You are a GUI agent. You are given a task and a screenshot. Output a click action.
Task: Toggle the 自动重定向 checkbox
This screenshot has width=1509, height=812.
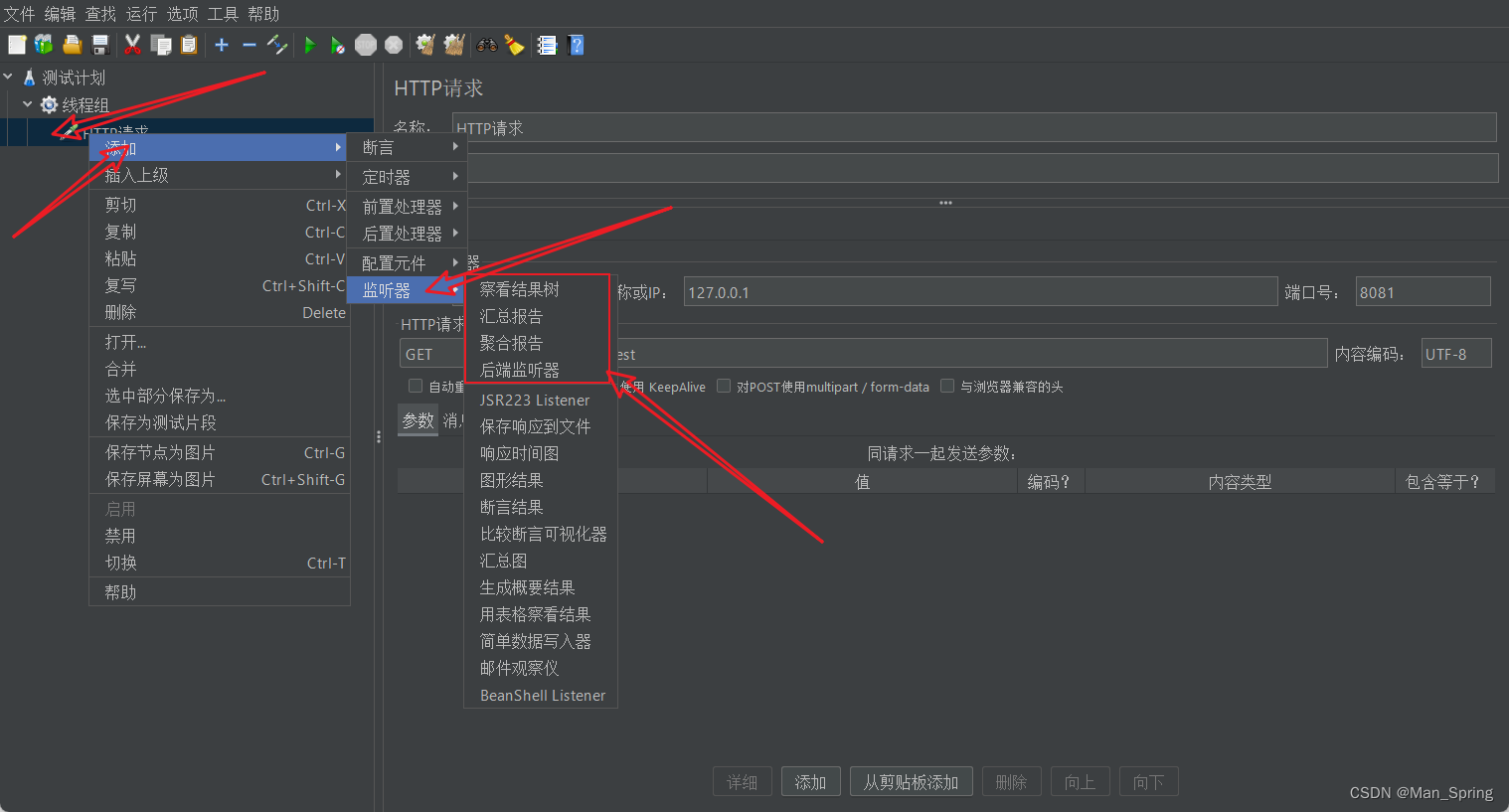pos(416,386)
